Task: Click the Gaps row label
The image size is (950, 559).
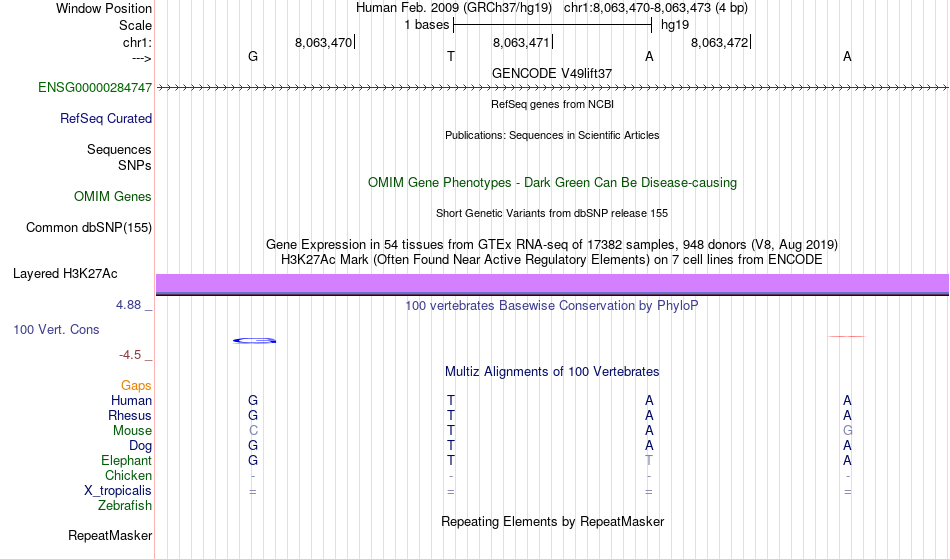Action: tap(136, 386)
